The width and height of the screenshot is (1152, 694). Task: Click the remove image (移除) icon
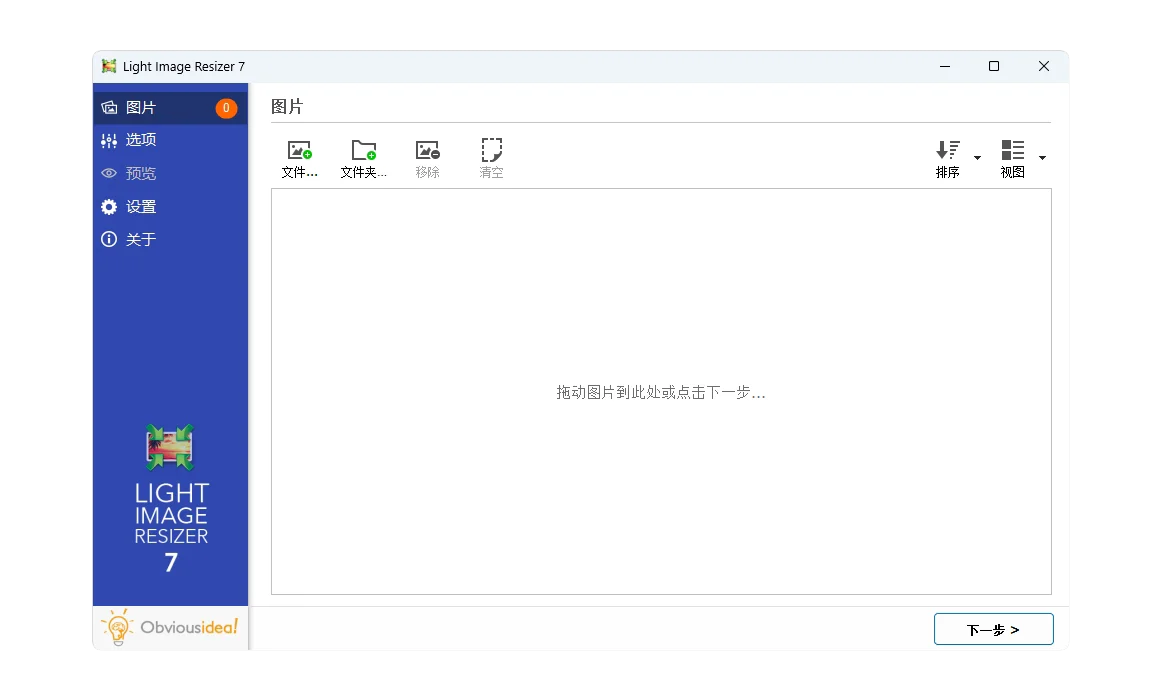[427, 150]
